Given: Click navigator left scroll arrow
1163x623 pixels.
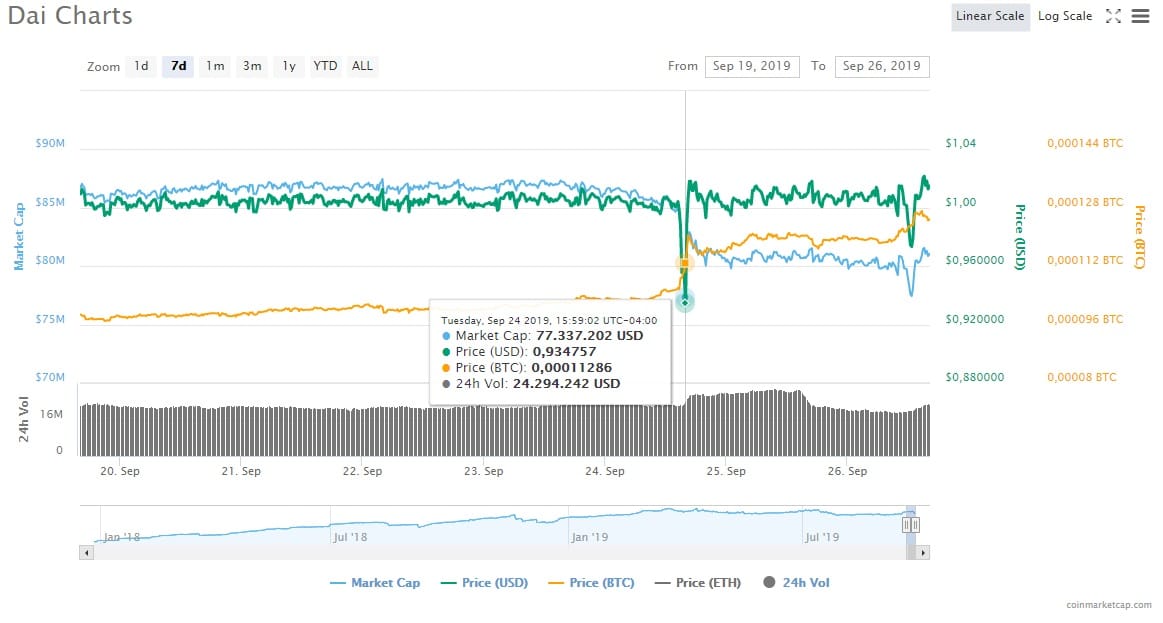Looking at the screenshot, I should pyautogui.click(x=87, y=553).
